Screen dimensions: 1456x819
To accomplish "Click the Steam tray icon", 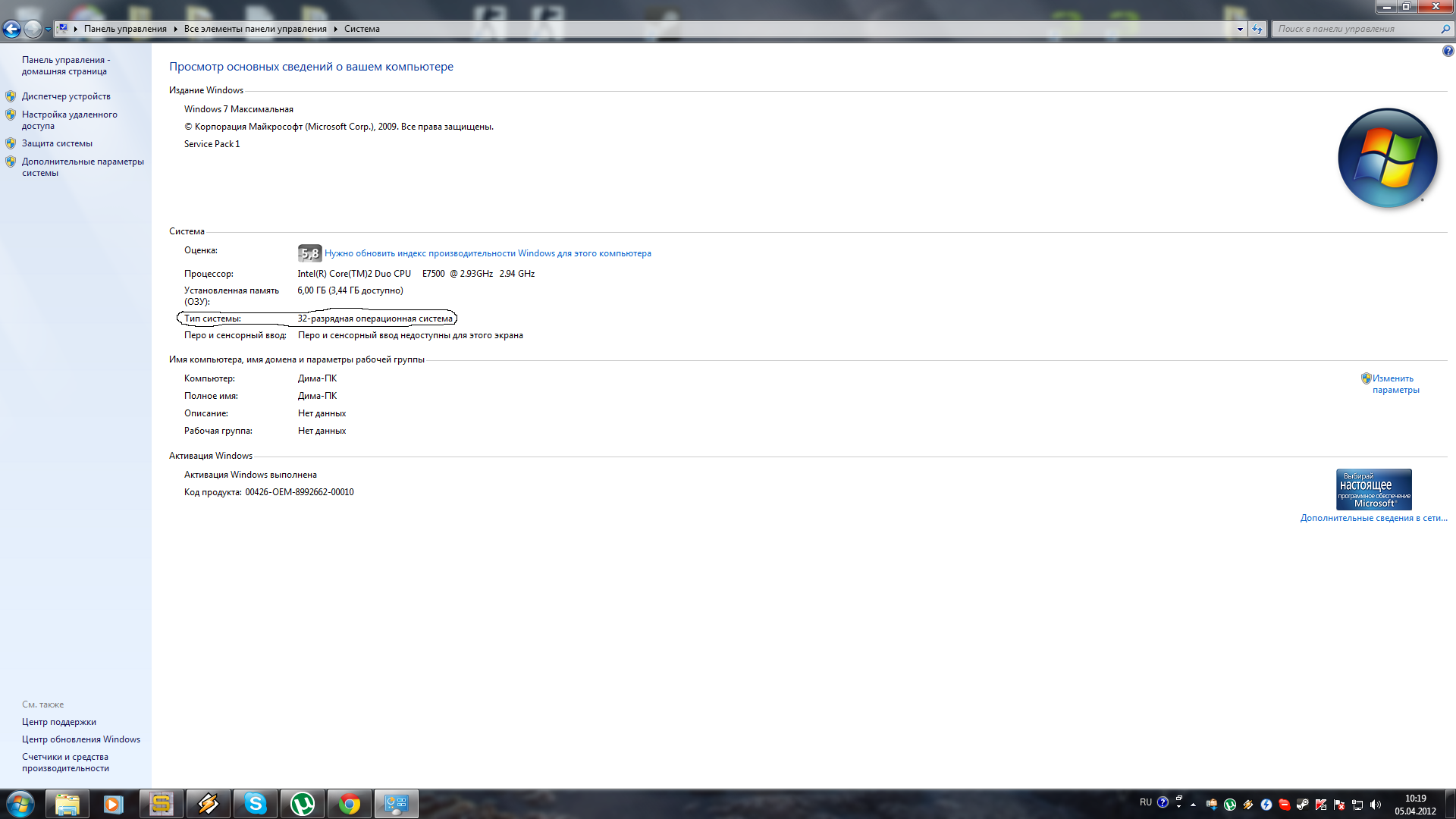I will point(1303,805).
